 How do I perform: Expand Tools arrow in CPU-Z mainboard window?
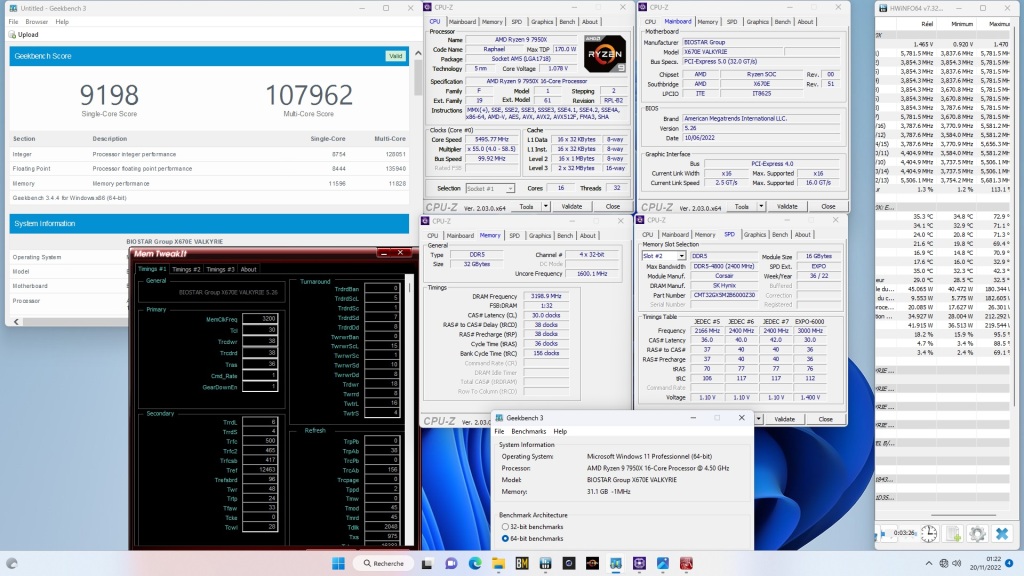pos(761,206)
